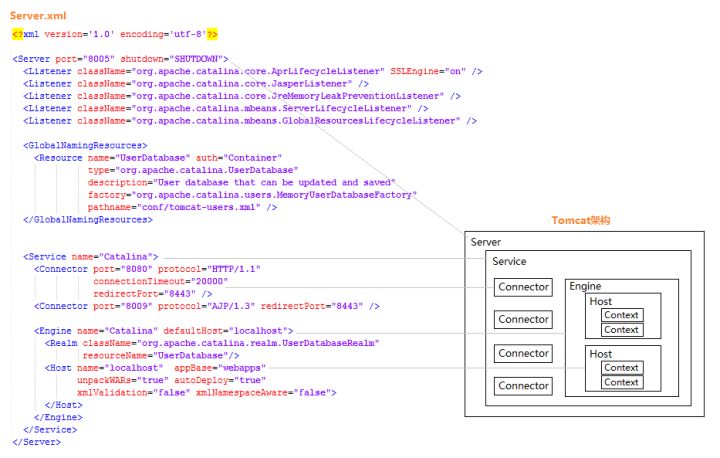720x458 pixels.
Task: Click the Connector port="8009" attribute
Action: pos(123,306)
